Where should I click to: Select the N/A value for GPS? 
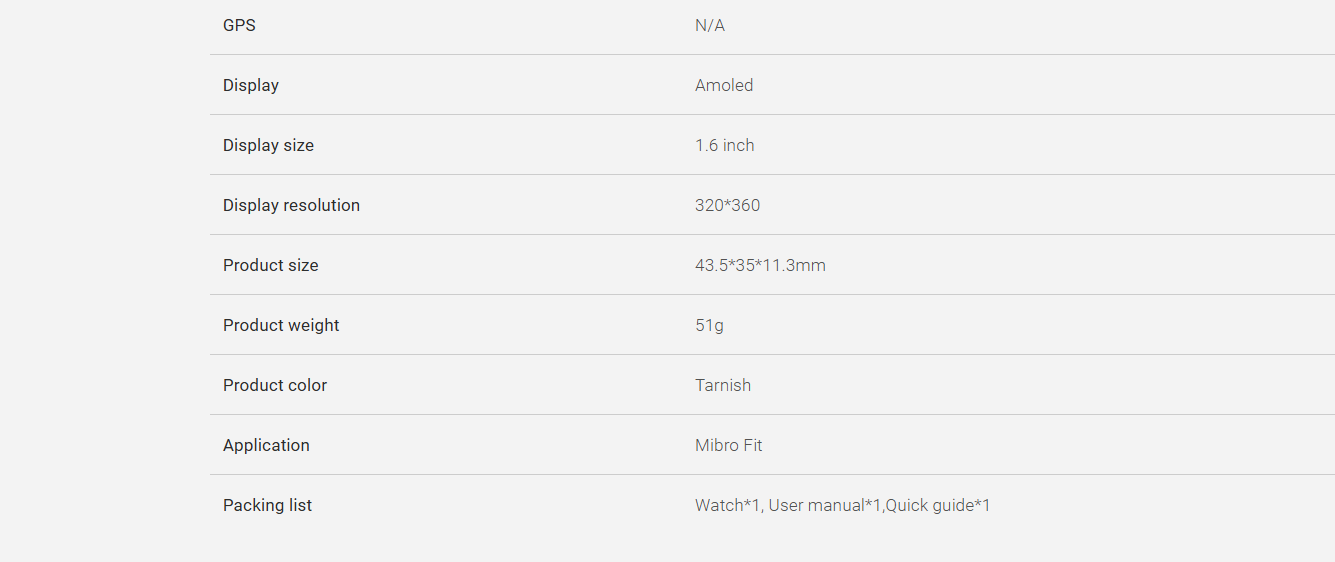[x=710, y=25]
